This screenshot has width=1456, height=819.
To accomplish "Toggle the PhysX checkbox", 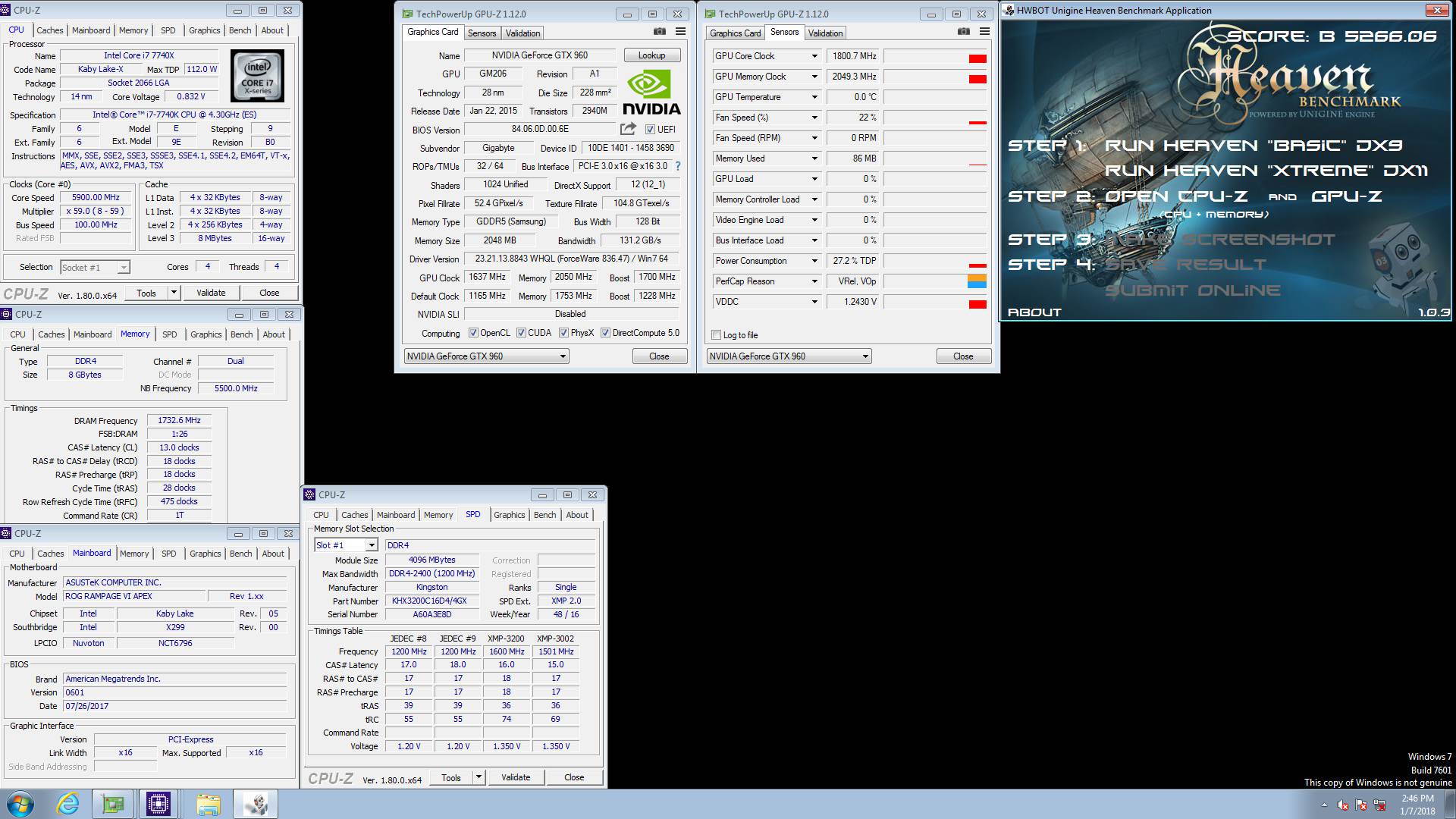I will point(563,333).
